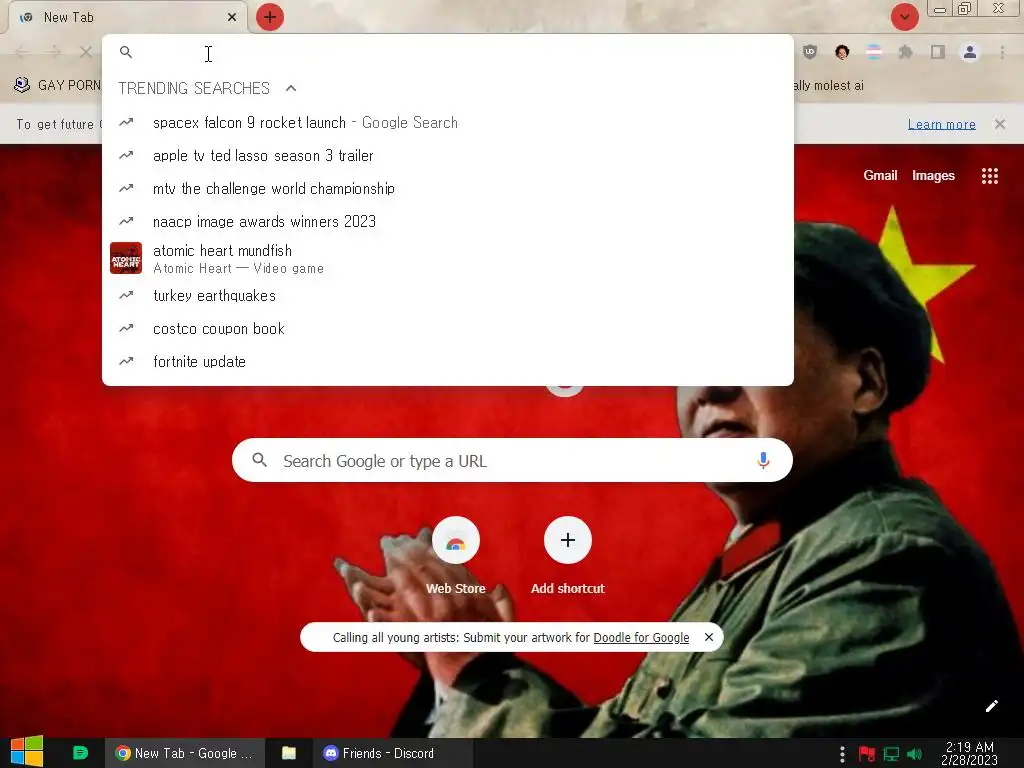Viewport: 1024px width, 768px height.
Task: Open the tab search red dropdown button
Action: pos(904,17)
